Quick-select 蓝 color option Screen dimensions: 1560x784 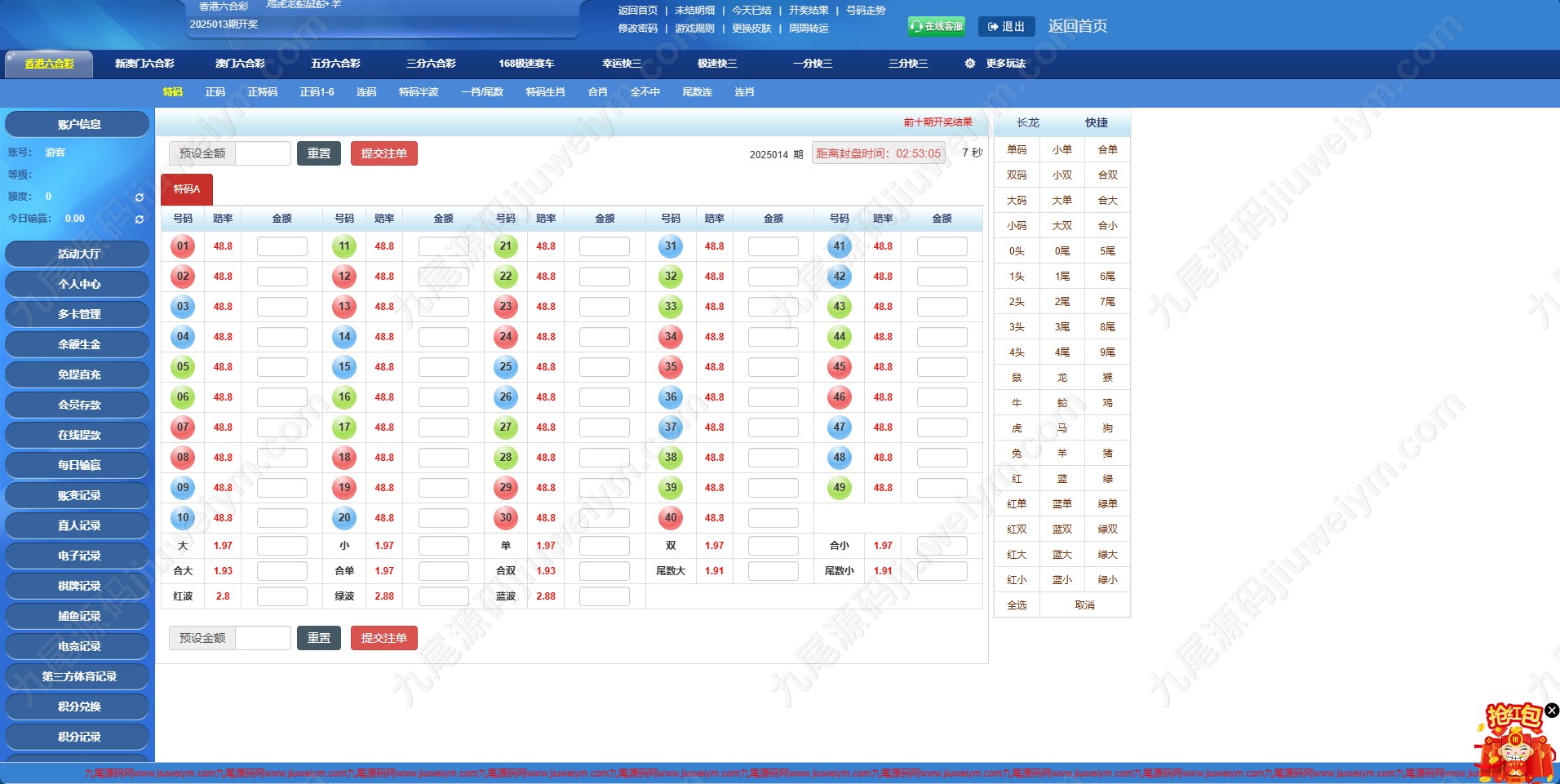(x=1062, y=479)
